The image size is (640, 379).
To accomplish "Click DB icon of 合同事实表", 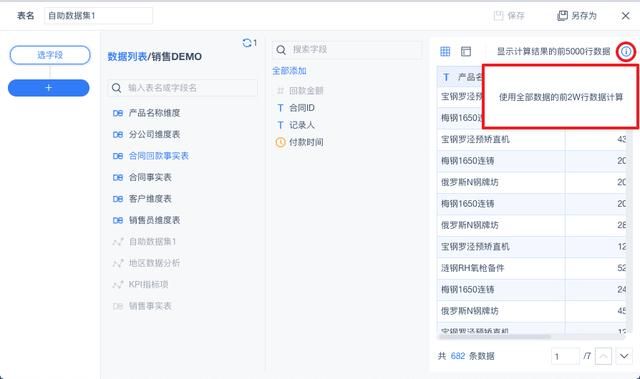I will 118,177.
